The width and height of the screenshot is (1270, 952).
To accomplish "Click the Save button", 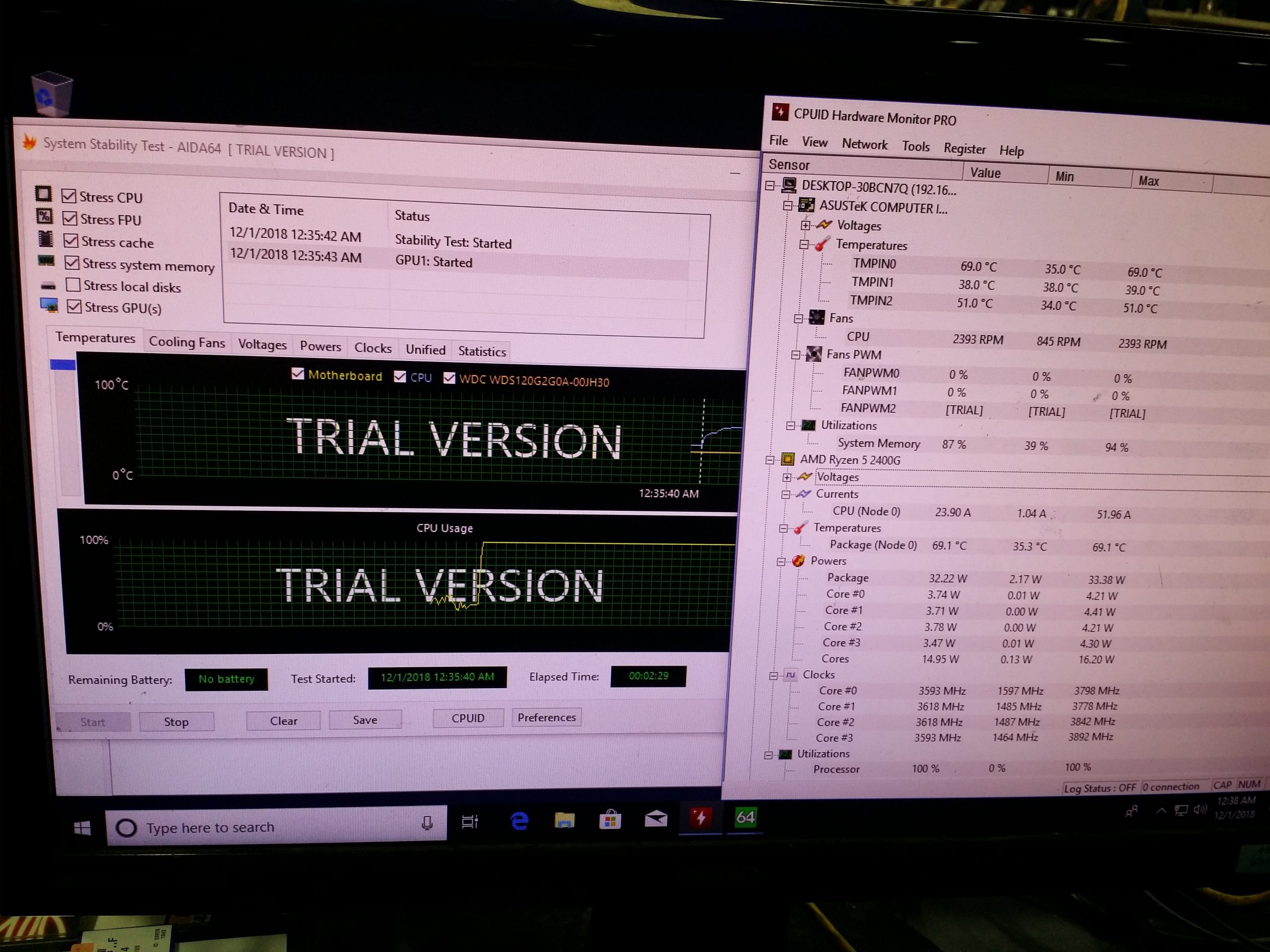I will pyautogui.click(x=365, y=719).
